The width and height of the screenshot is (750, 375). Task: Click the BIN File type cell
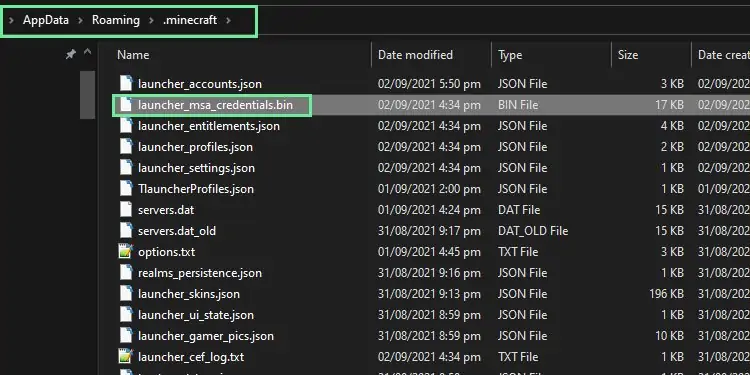(x=518, y=105)
